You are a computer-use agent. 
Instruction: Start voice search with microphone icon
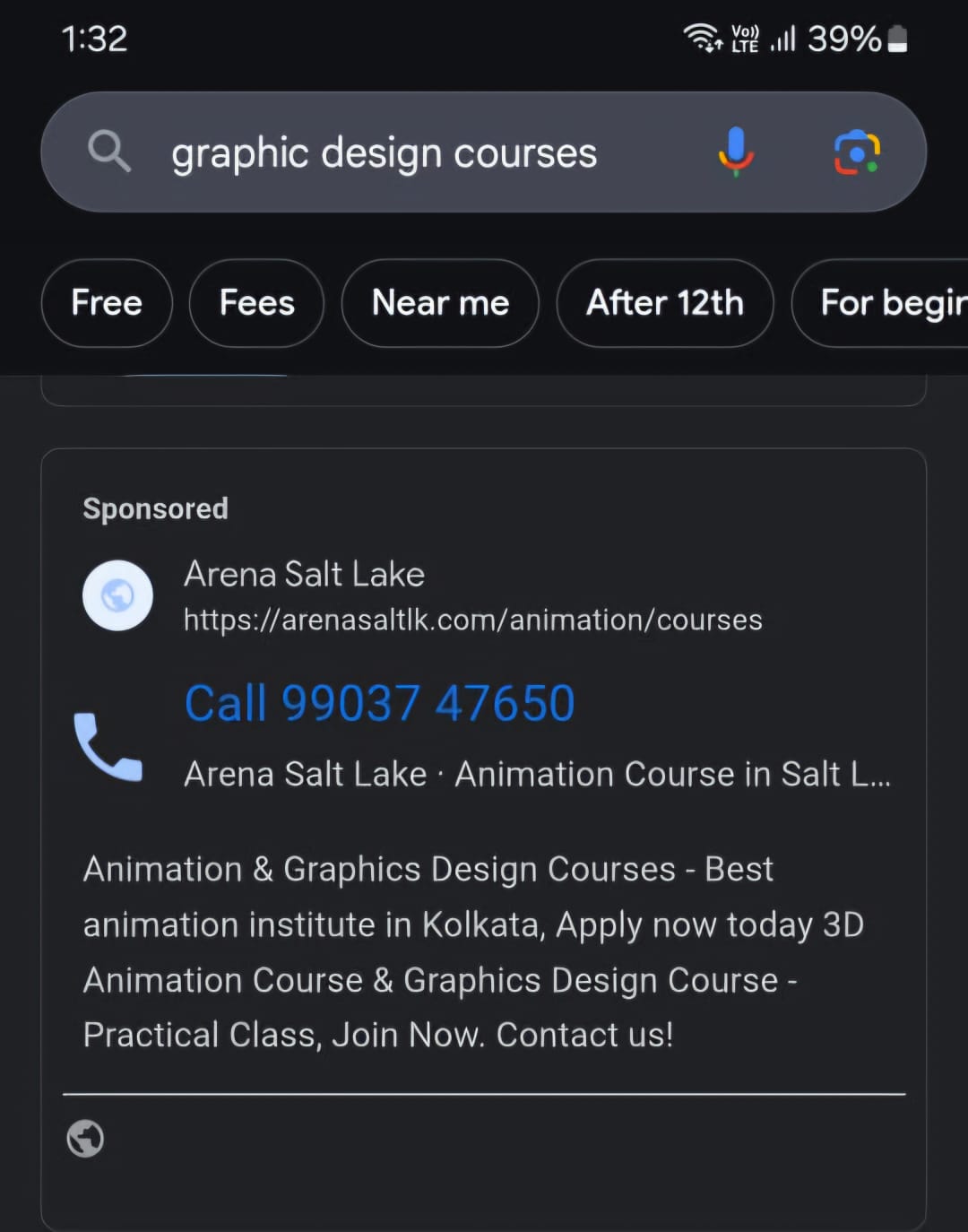click(736, 152)
